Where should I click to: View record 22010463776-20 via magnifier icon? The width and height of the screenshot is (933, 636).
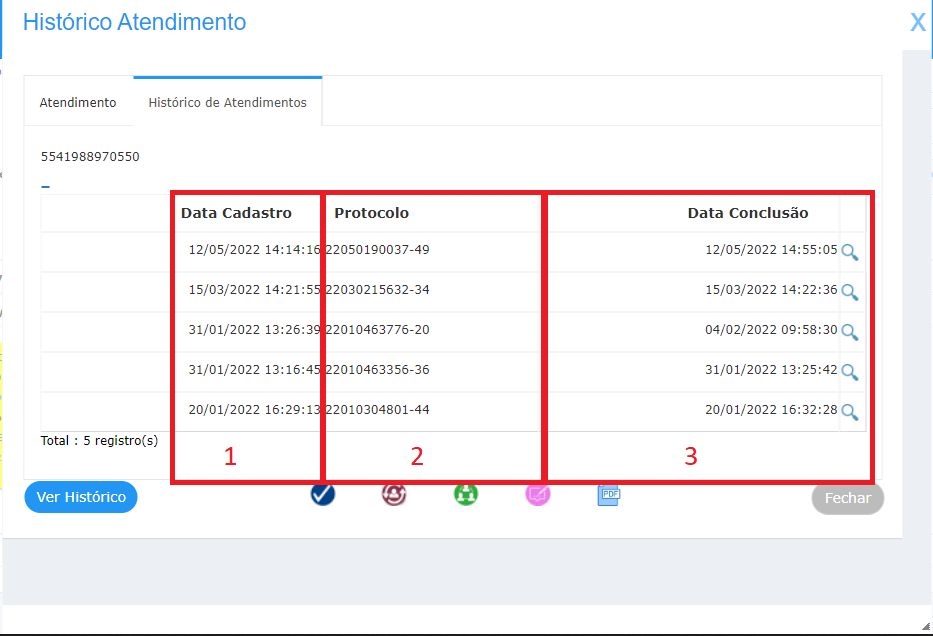(850, 332)
